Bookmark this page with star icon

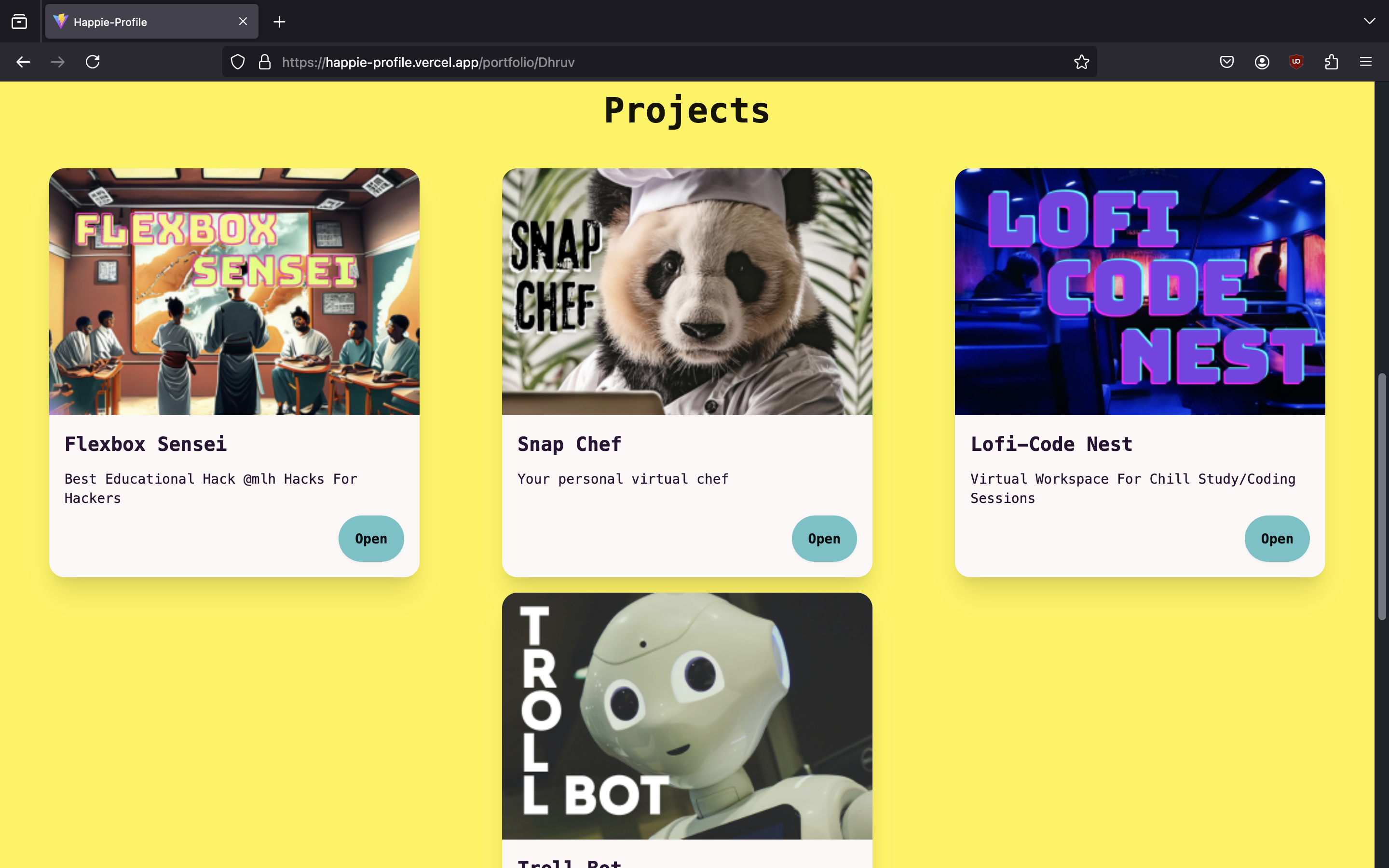click(1081, 62)
